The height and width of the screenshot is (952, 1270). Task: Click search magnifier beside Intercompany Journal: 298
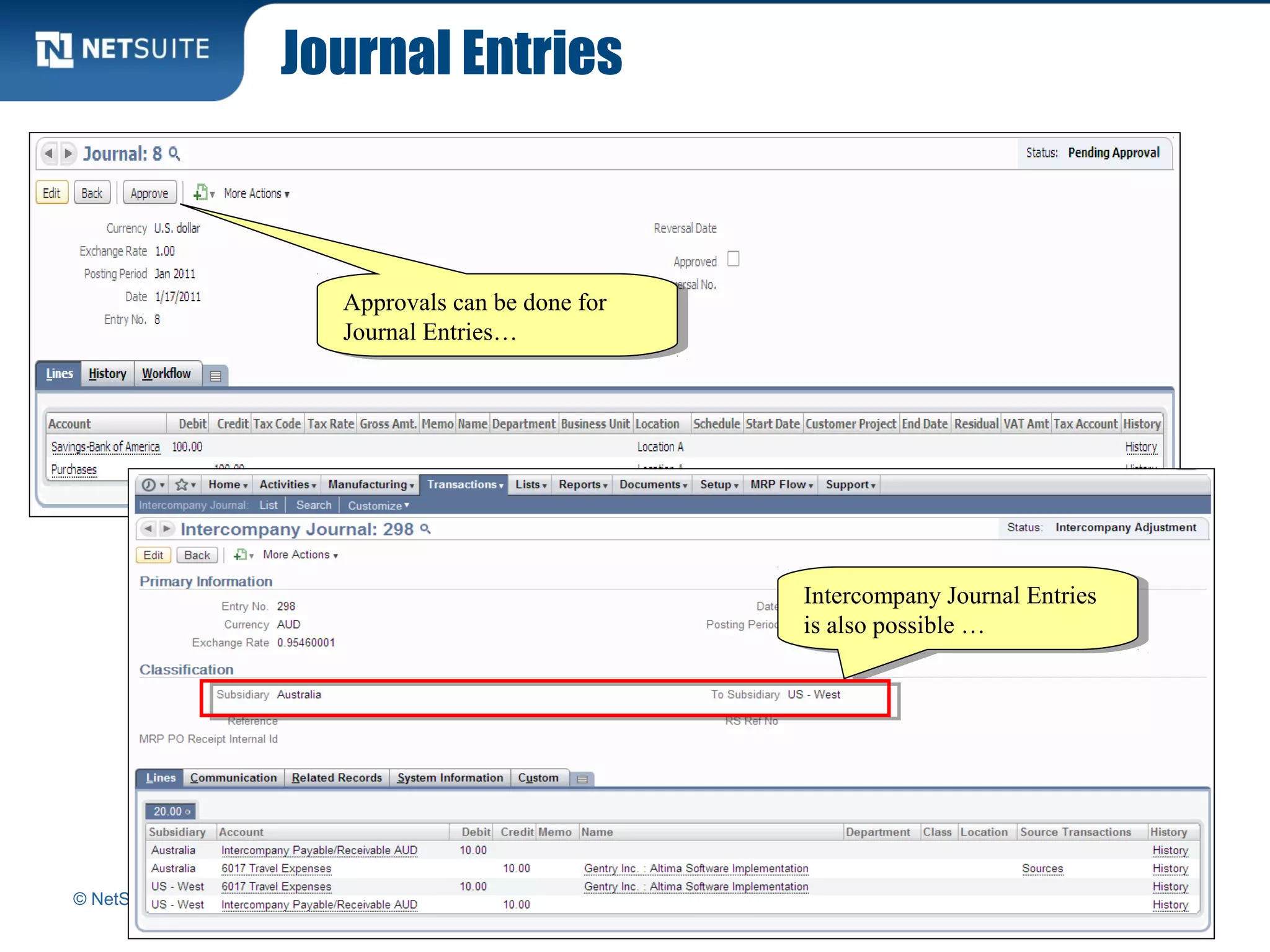[x=425, y=529]
